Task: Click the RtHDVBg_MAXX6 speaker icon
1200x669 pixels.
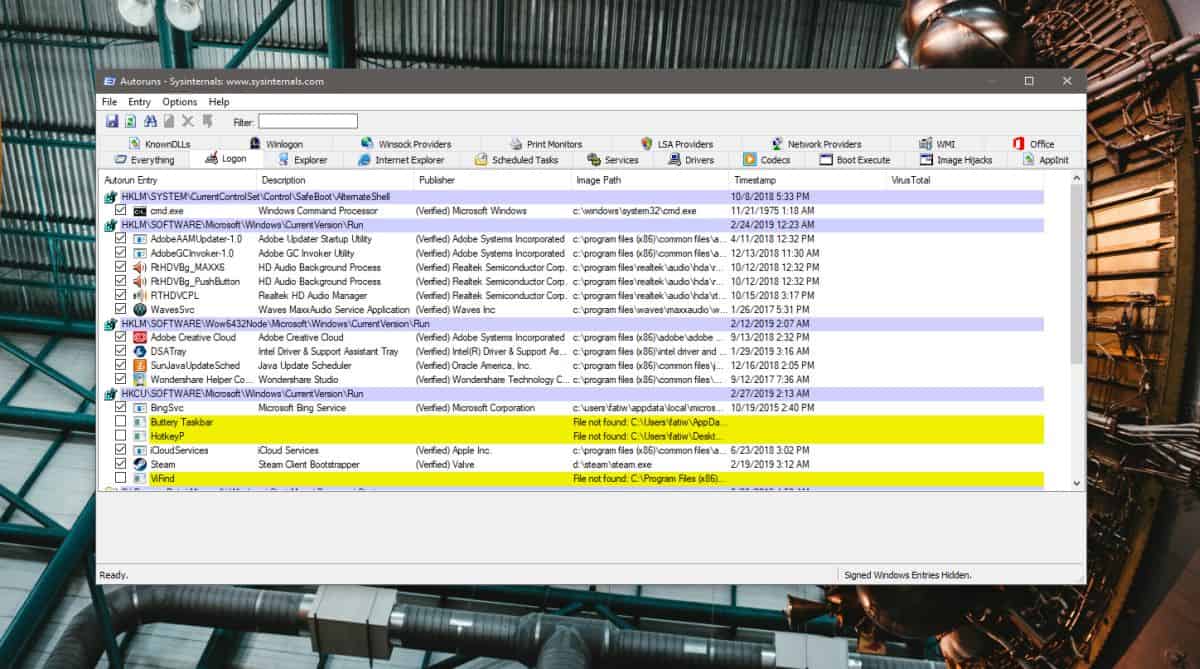Action: click(140, 267)
